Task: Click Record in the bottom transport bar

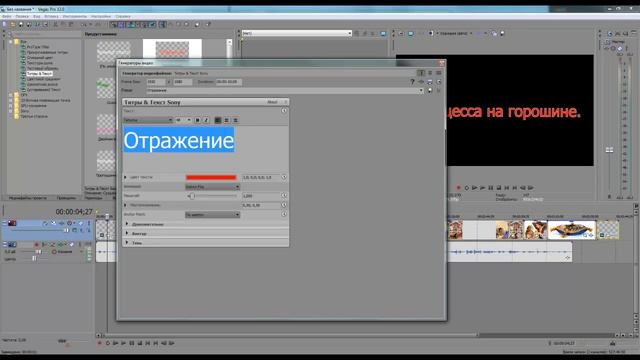Action: tap(100, 343)
